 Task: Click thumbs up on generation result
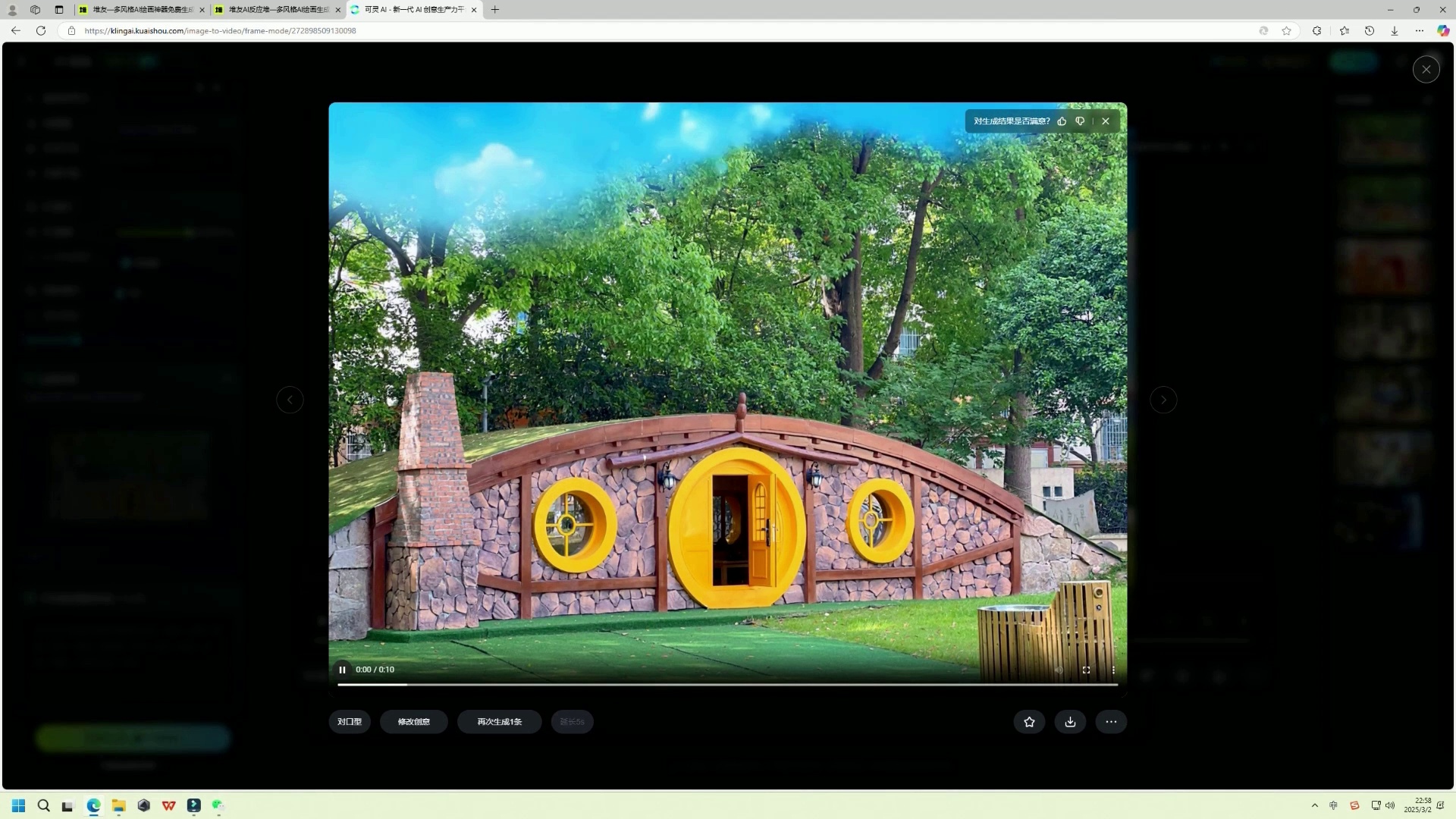(1062, 121)
